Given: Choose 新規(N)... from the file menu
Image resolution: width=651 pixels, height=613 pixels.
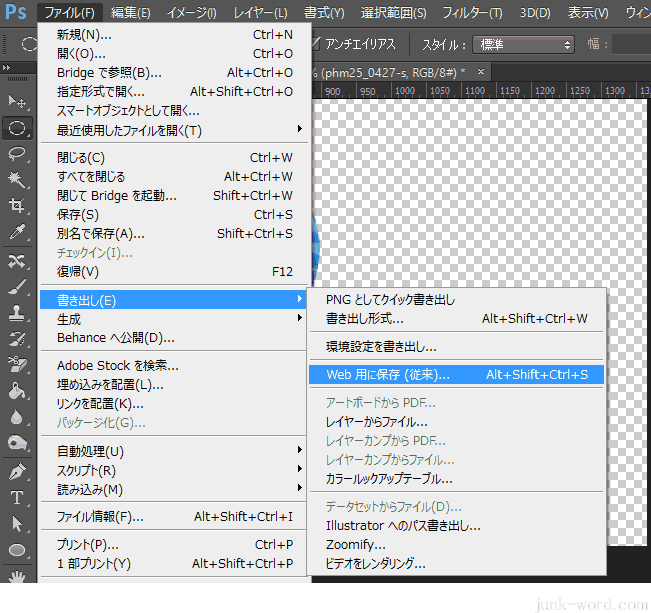Looking at the screenshot, I should point(174,34).
